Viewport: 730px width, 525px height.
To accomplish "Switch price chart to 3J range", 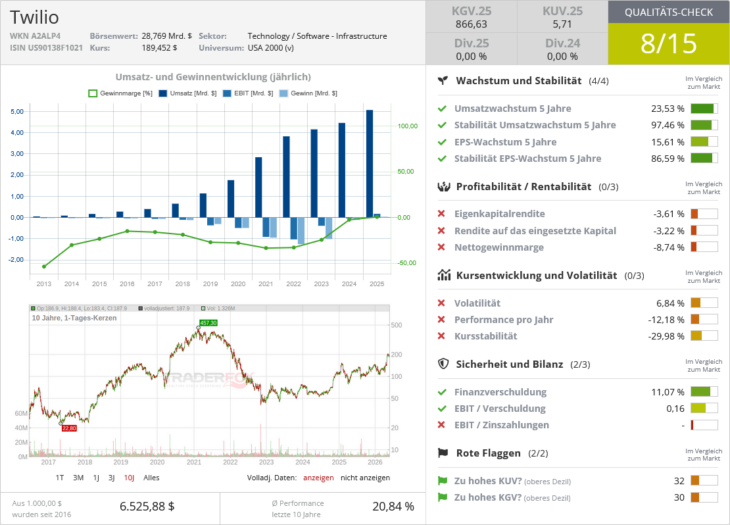I will tap(111, 478).
